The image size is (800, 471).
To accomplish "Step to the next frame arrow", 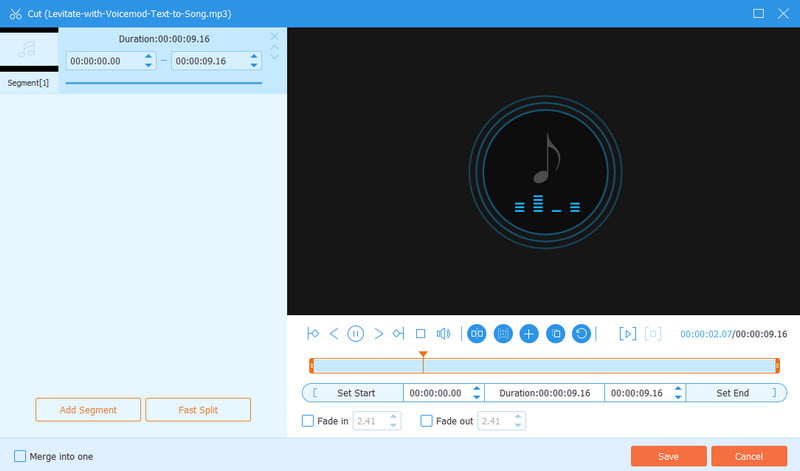I will tap(378, 333).
